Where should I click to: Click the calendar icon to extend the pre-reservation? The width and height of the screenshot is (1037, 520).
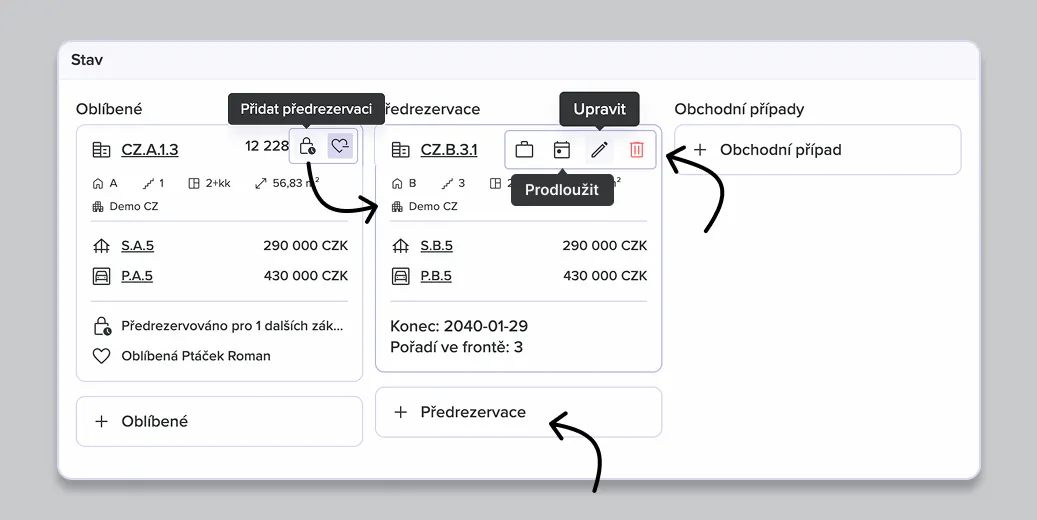pyautogui.click(x=562, y=150)
